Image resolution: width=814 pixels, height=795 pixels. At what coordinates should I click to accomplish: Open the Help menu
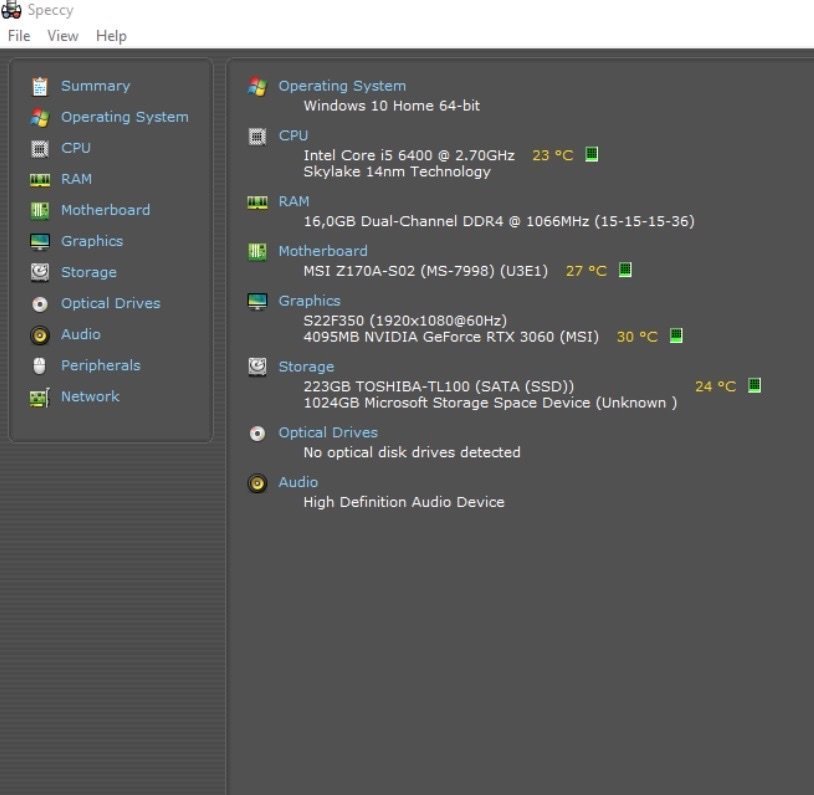[111, 36]
